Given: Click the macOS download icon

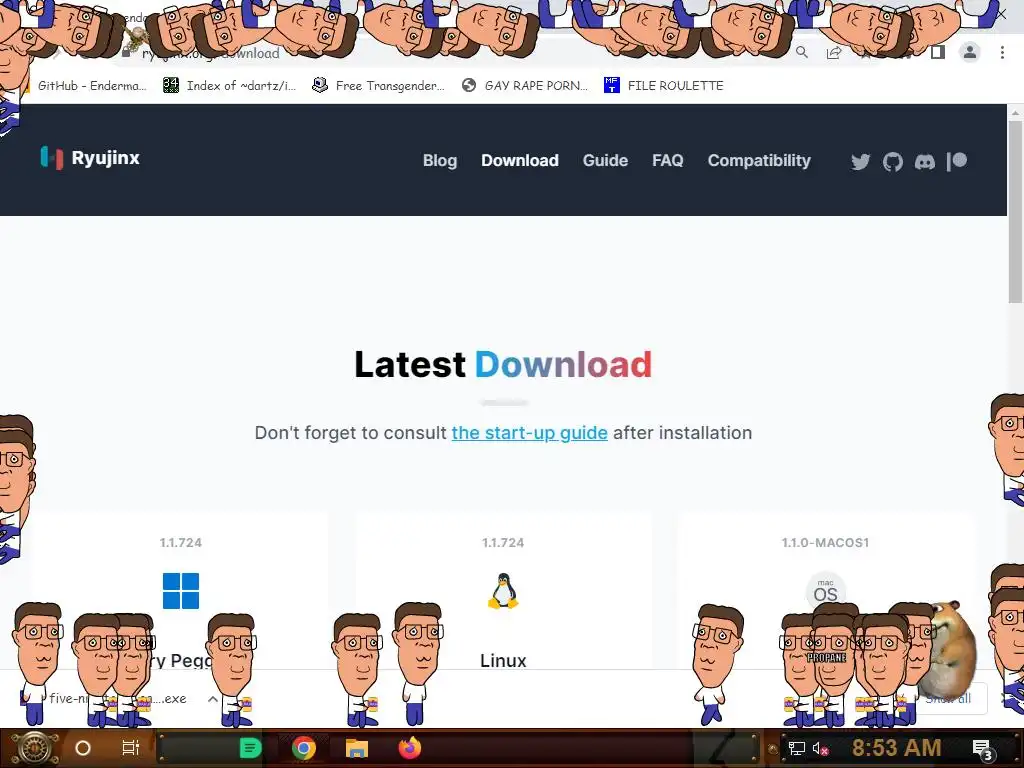Looking at the screenshot, I should pos(825,590).
